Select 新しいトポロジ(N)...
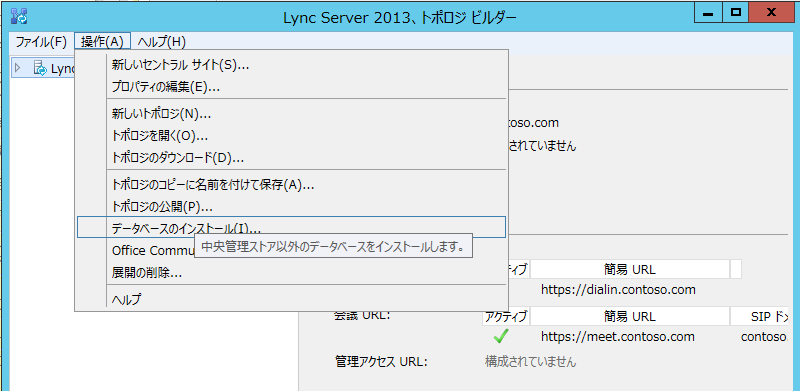 (291, 114)
